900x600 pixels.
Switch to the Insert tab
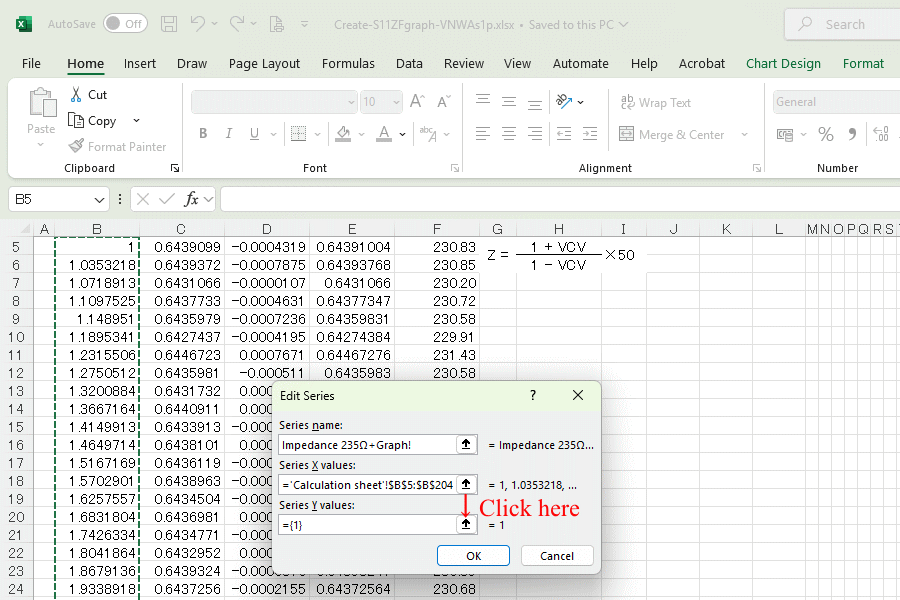pyautogui.click(x=139, y=63)
